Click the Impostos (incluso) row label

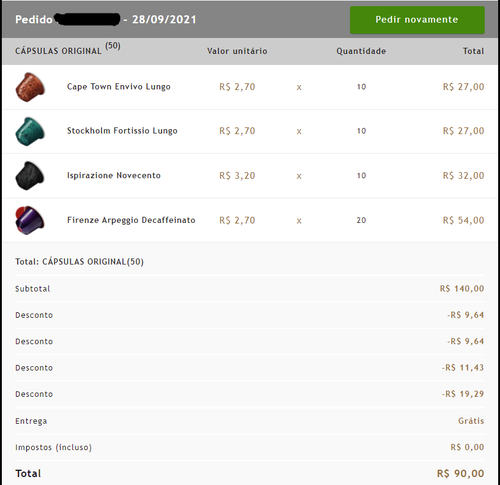point(53,447)
